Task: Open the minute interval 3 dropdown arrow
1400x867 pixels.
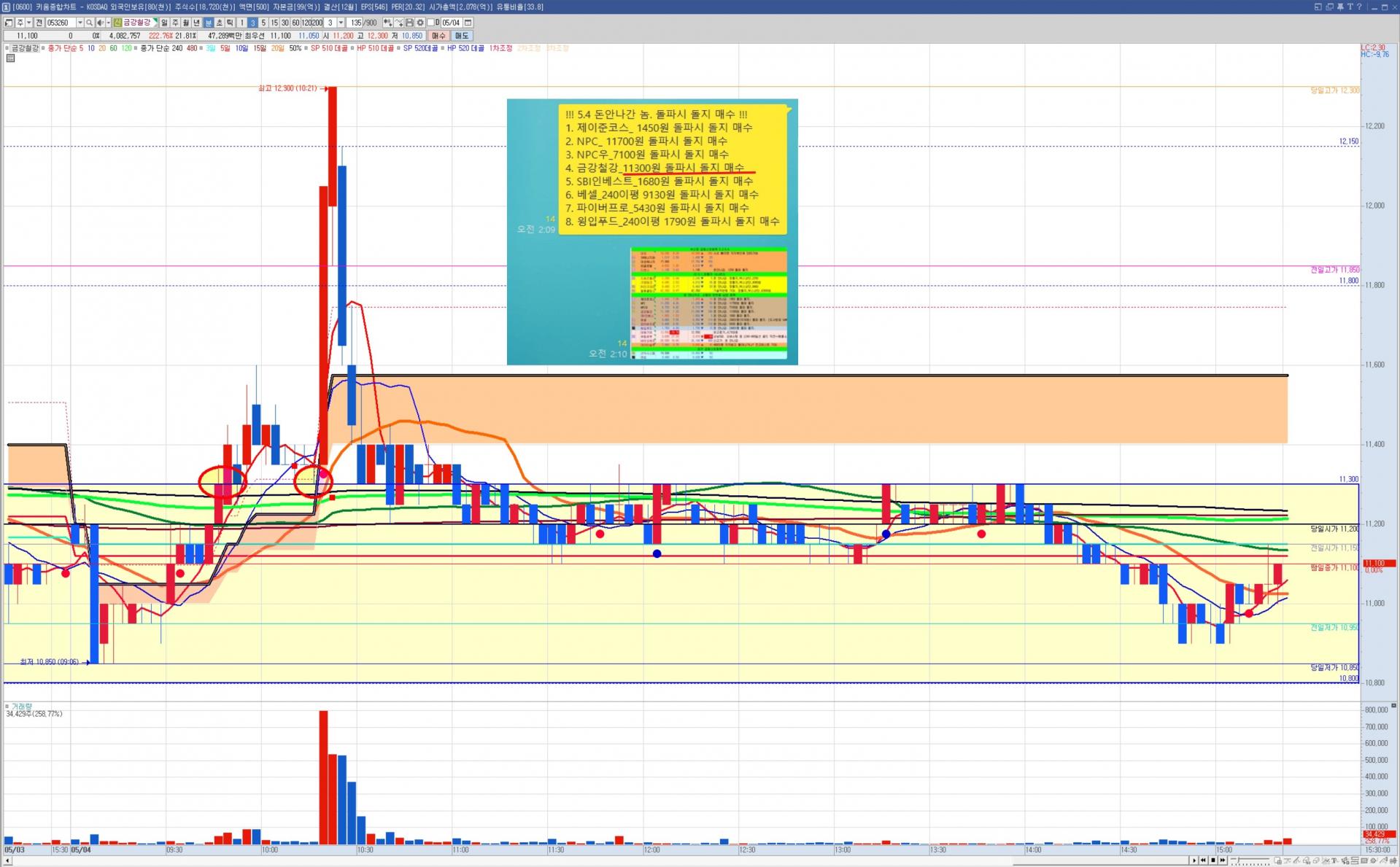Action: (341, 23)
